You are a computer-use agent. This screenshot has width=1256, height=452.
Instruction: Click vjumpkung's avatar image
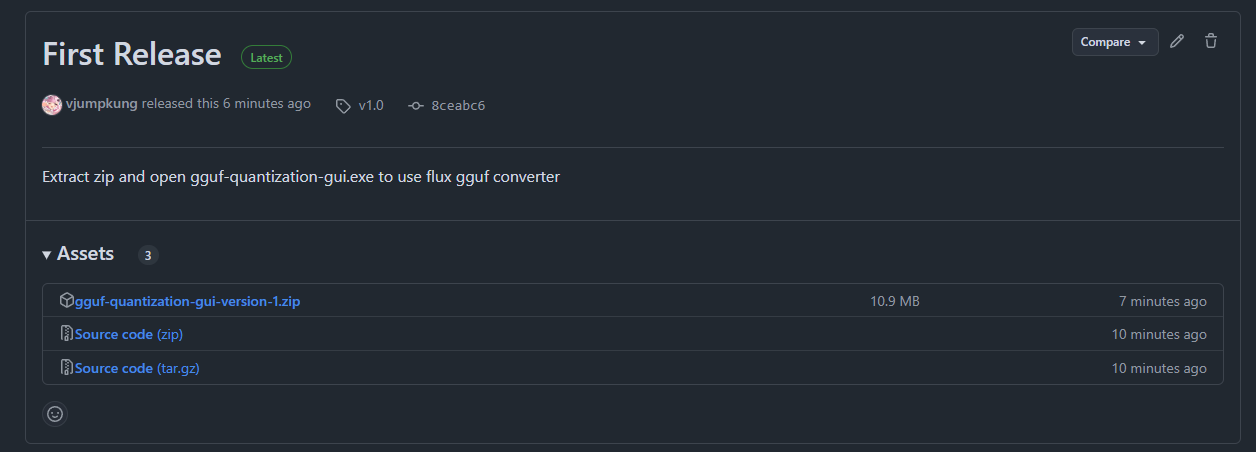click(x=52, y=104)
